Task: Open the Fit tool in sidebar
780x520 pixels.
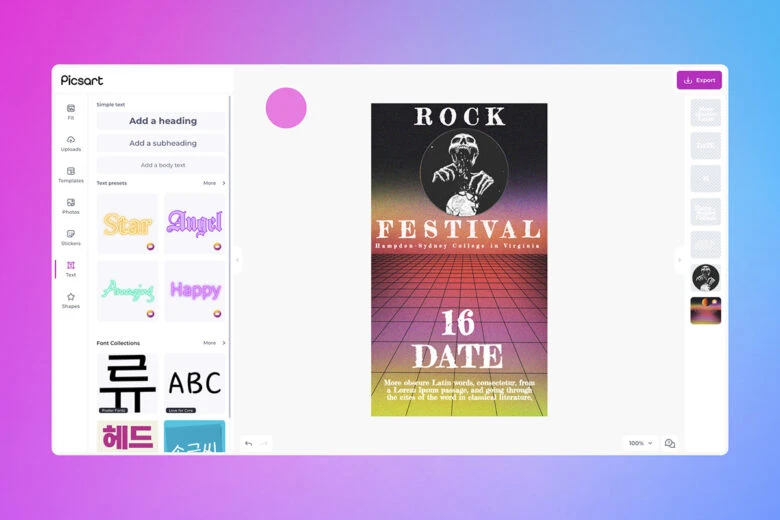Action: pyautogui.click(x=71, y=111)
